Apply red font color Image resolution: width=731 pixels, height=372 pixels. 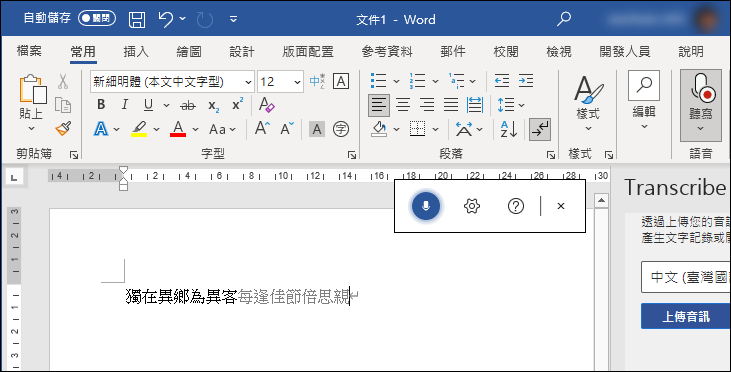tap(178, 129)
